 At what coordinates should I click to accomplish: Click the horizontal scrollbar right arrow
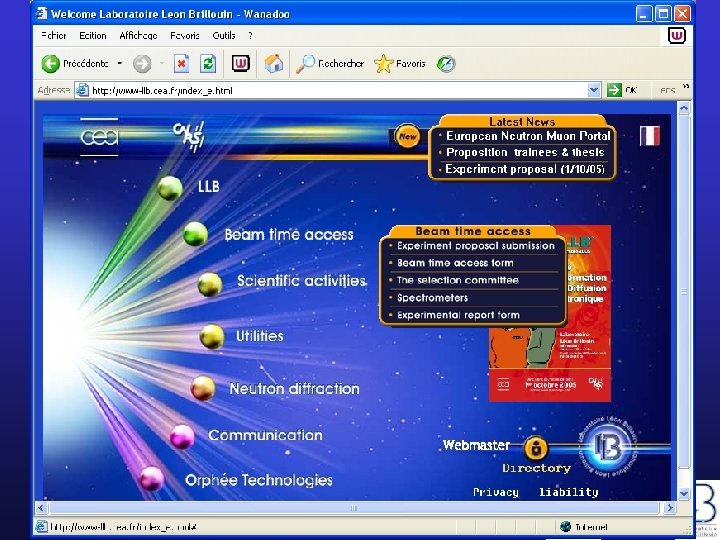coord(670,507)
